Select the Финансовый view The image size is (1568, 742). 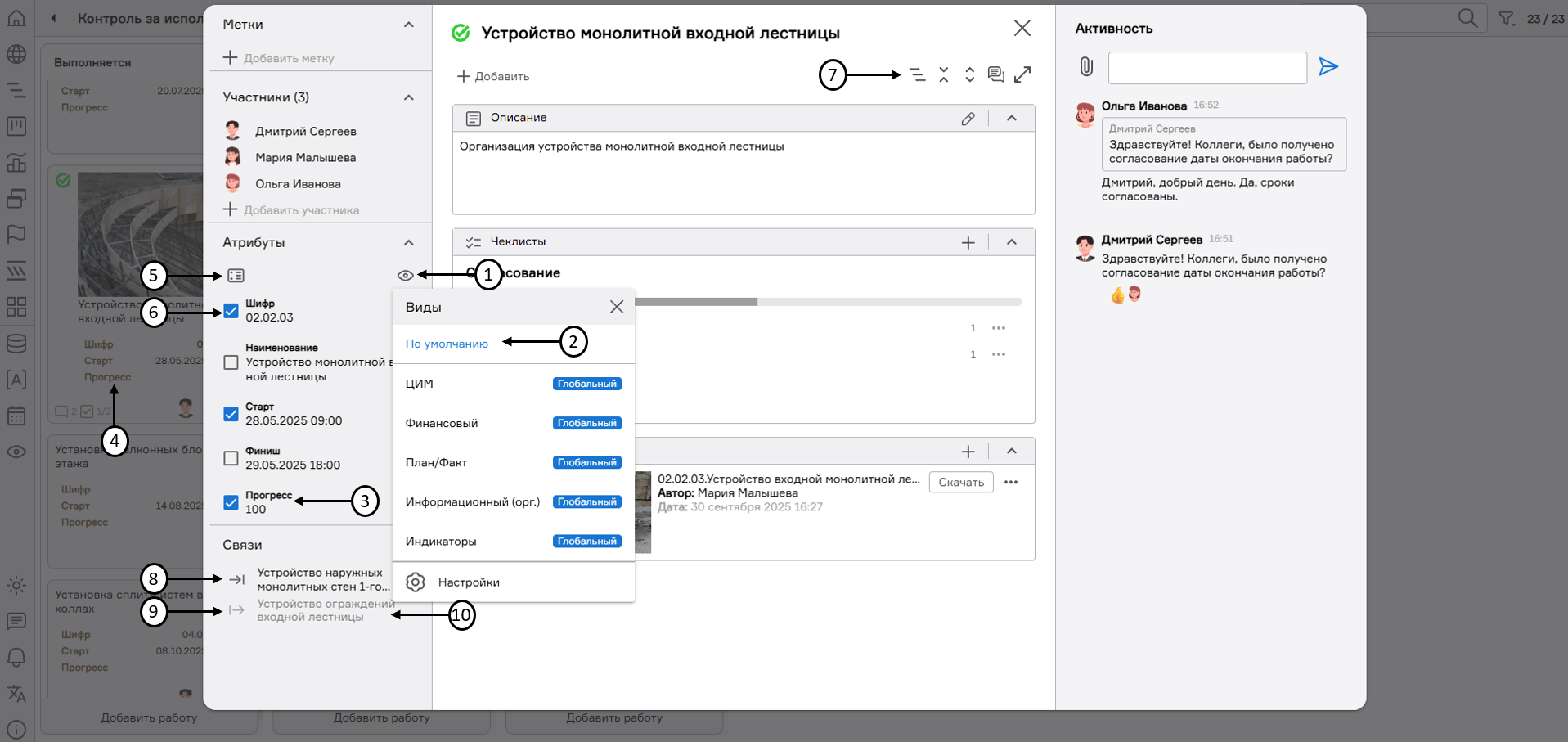point(442,423)
